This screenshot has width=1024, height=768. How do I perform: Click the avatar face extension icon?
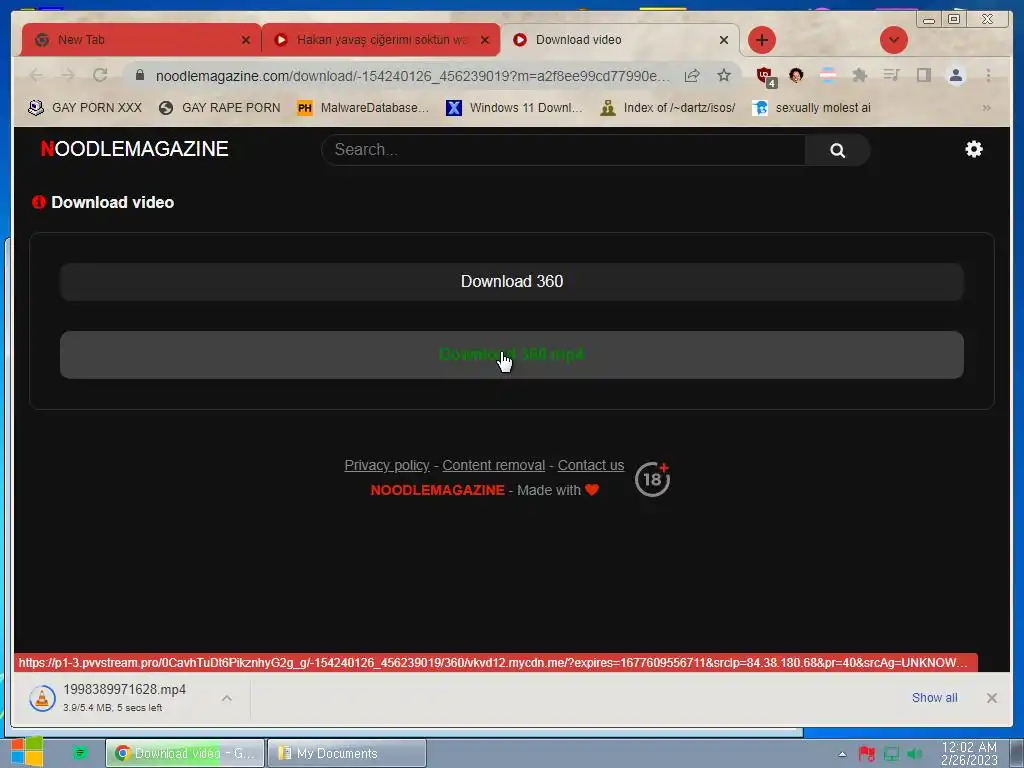(796, 76)
